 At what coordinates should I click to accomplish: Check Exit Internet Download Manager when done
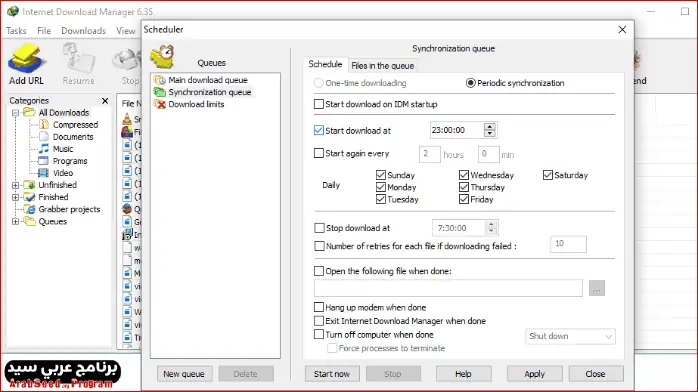[x=319, y=320]
